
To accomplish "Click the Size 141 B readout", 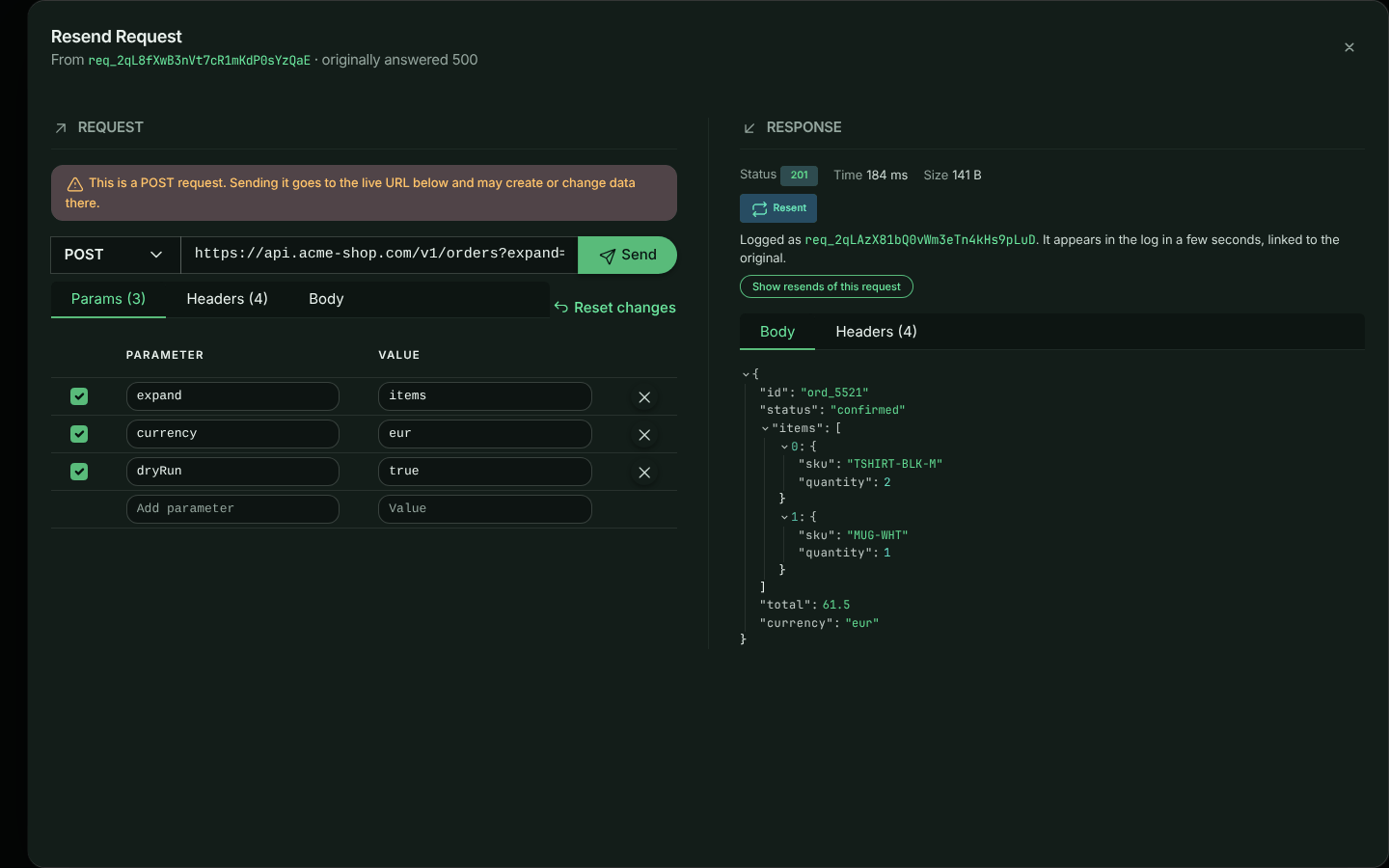I will pyautogui.click(x=952, y=176).
